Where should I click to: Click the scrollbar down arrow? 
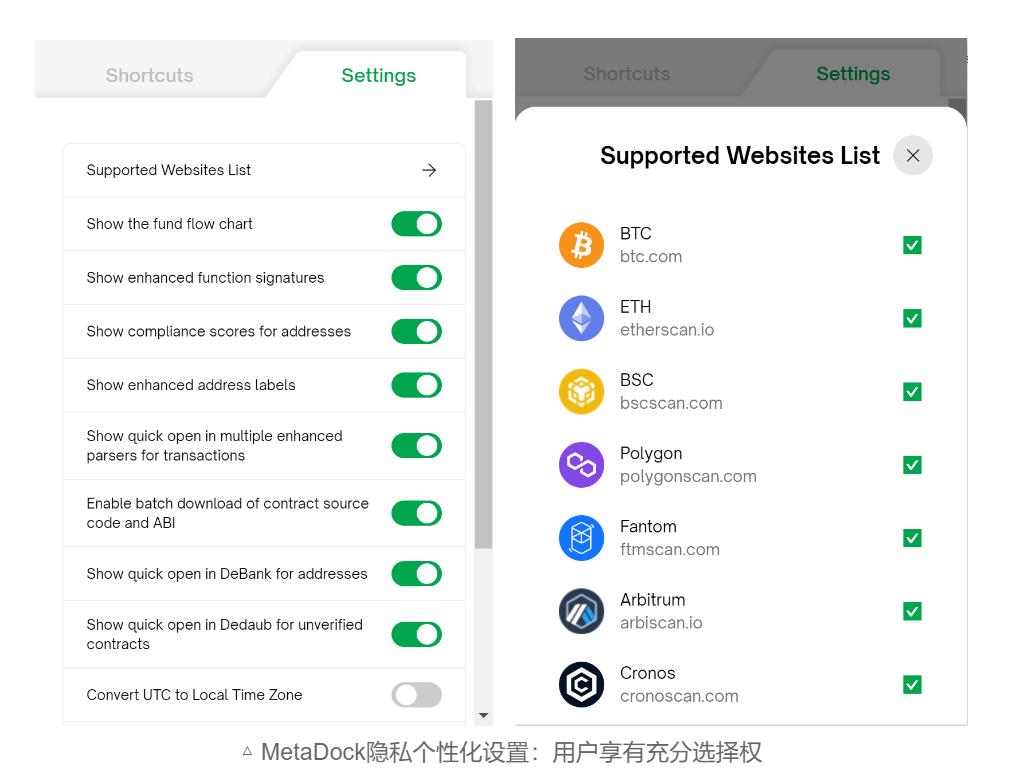point(484,716)
